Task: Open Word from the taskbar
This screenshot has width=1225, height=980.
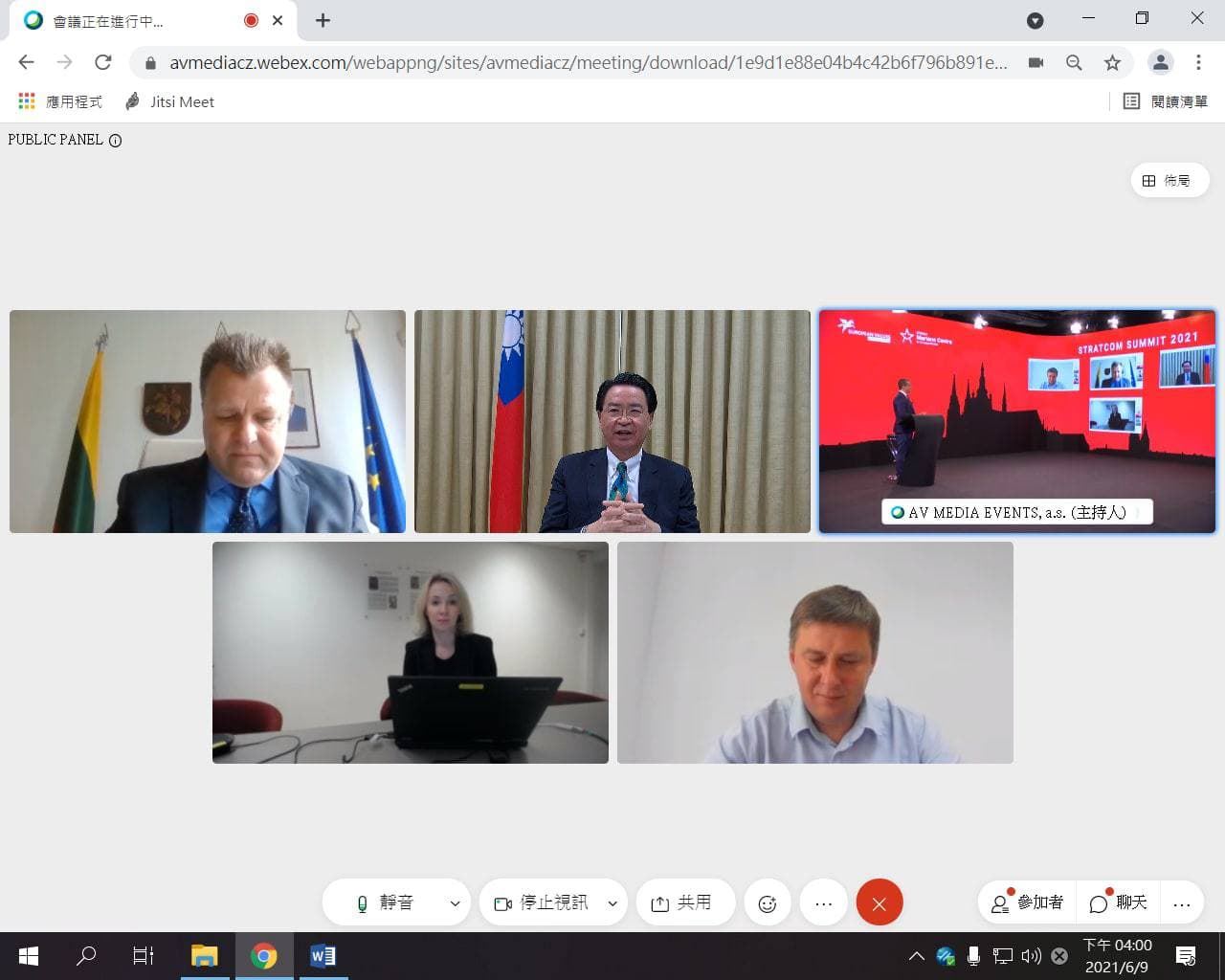Action: [x=323, y=955]
